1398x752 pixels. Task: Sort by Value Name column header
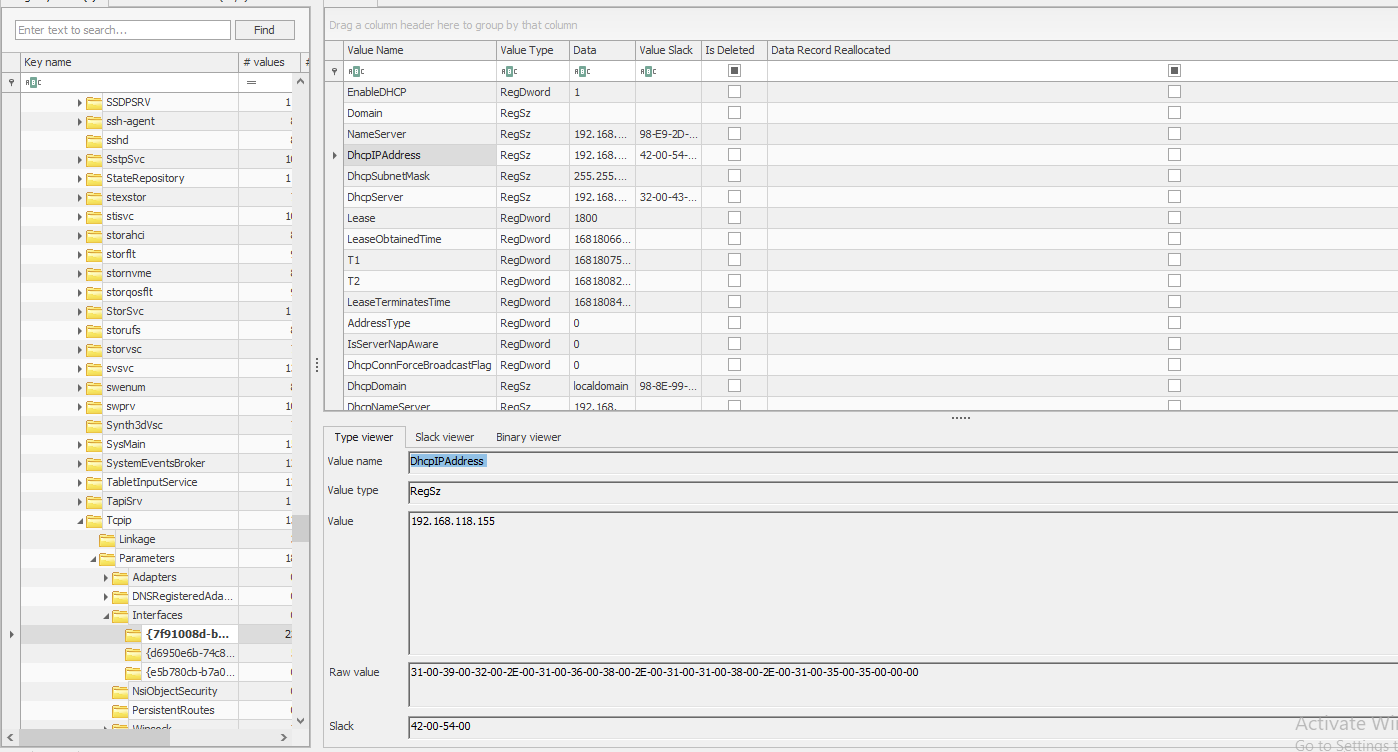click(420, 50)
